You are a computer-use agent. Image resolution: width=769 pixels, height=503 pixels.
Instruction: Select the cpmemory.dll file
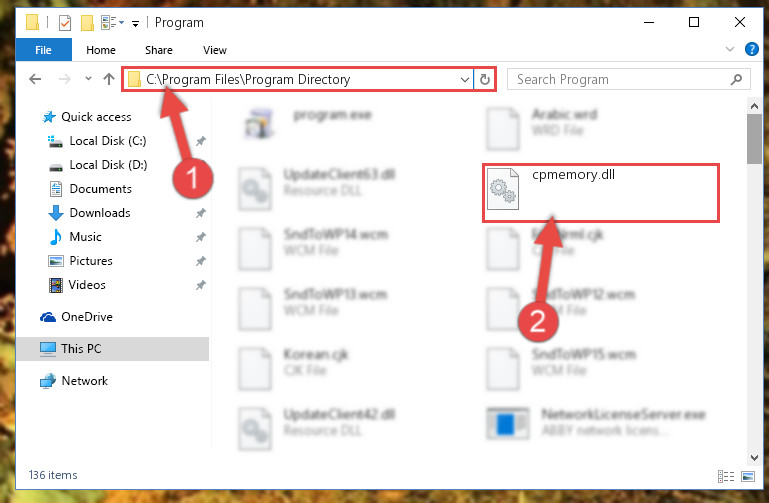point(601,193)
